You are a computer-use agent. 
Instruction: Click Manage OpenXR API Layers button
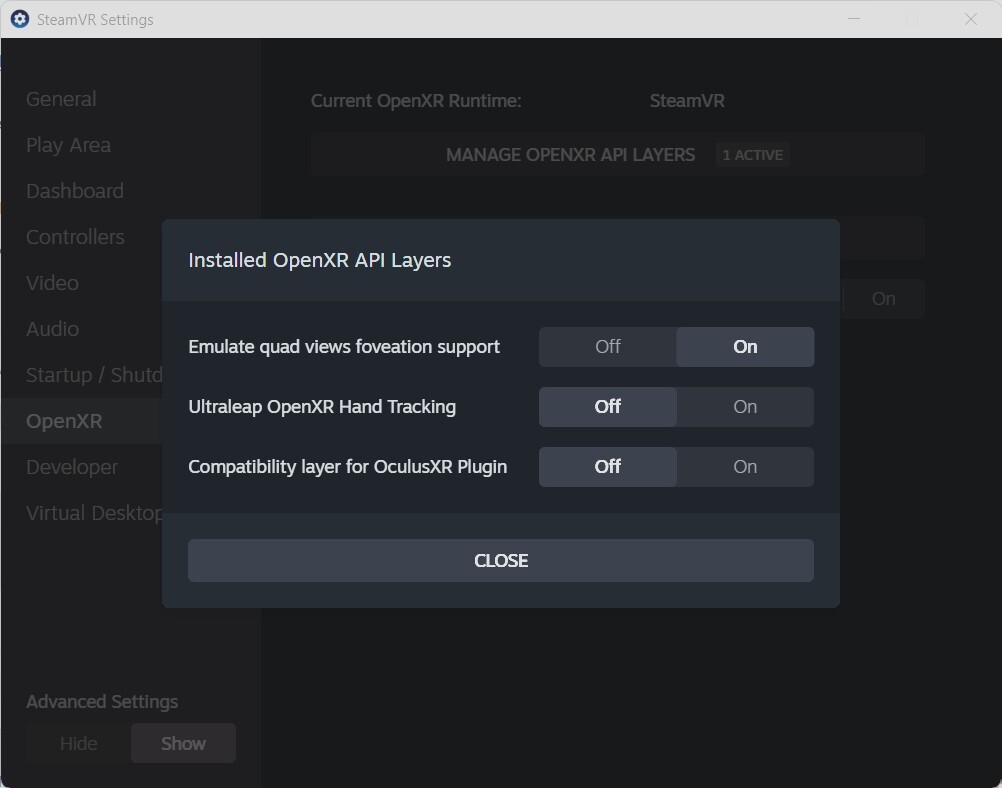click(617, 155)
